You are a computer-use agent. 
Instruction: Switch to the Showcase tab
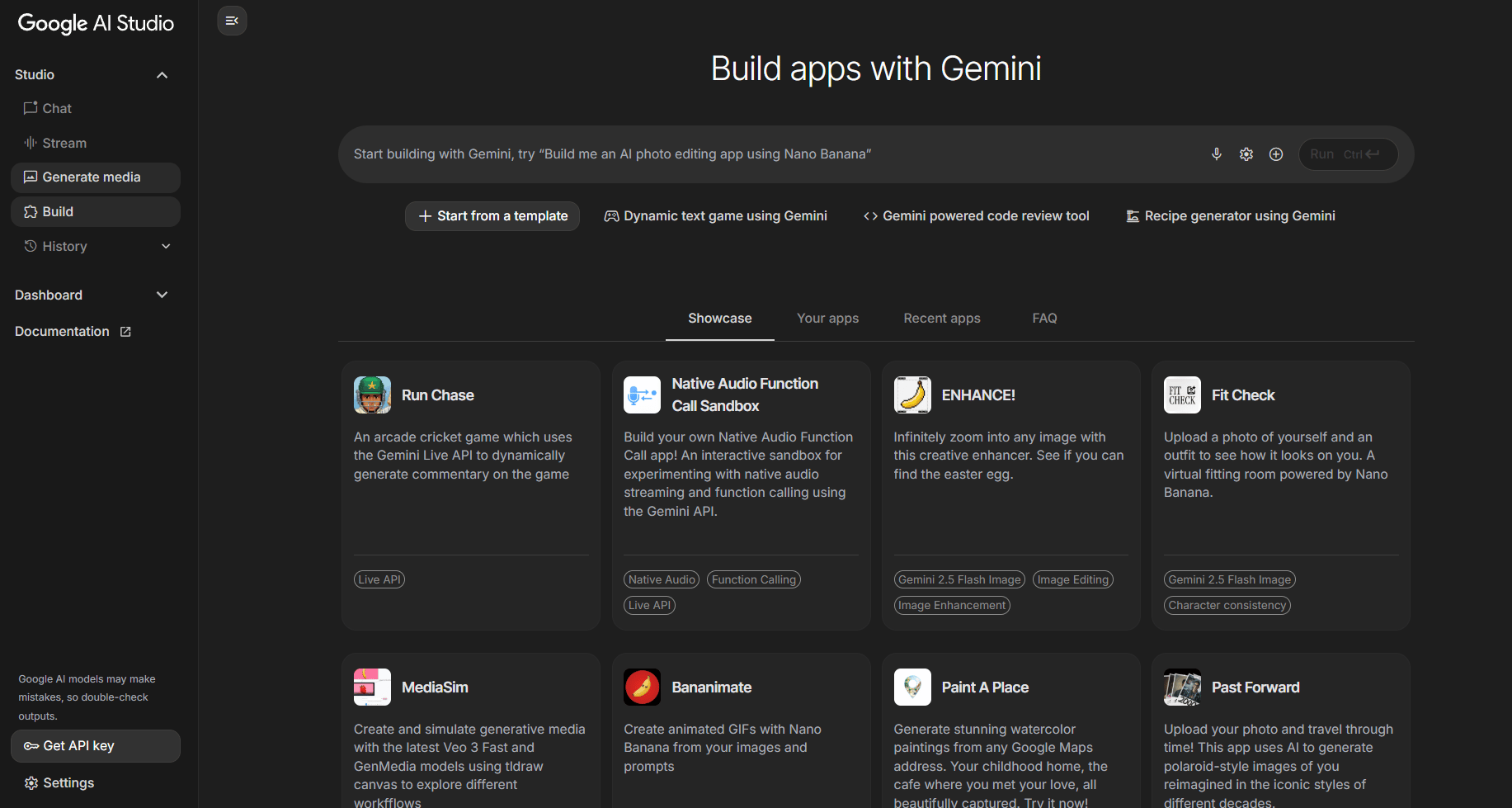pyautogui.click(x=720, y=319)
